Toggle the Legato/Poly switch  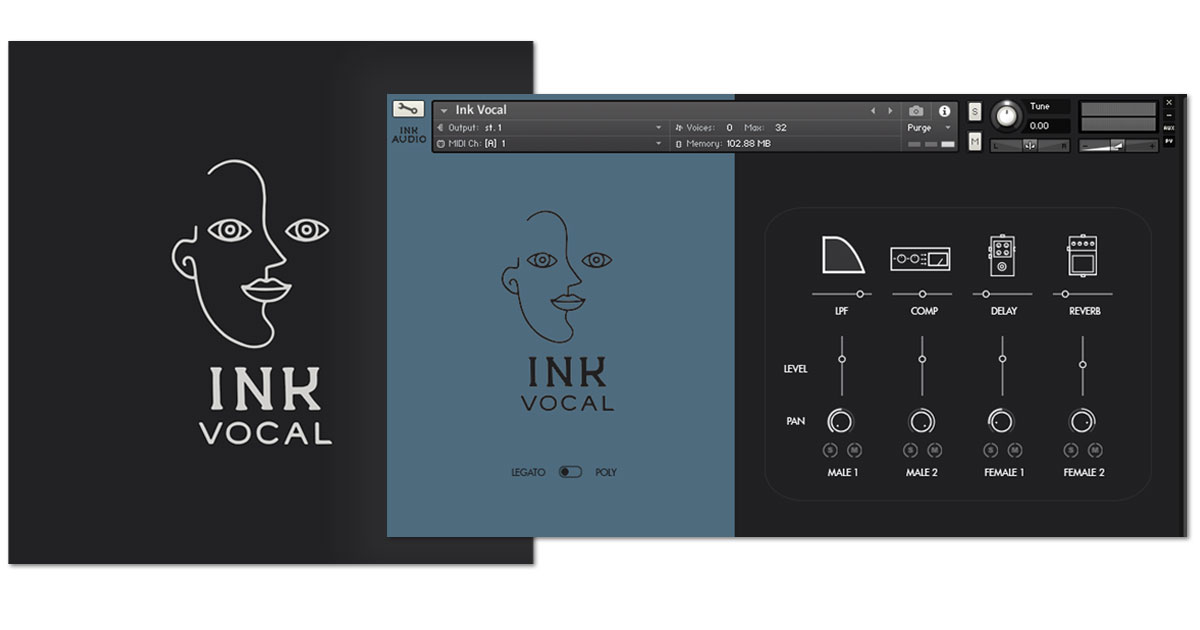(x=570, y=472)
